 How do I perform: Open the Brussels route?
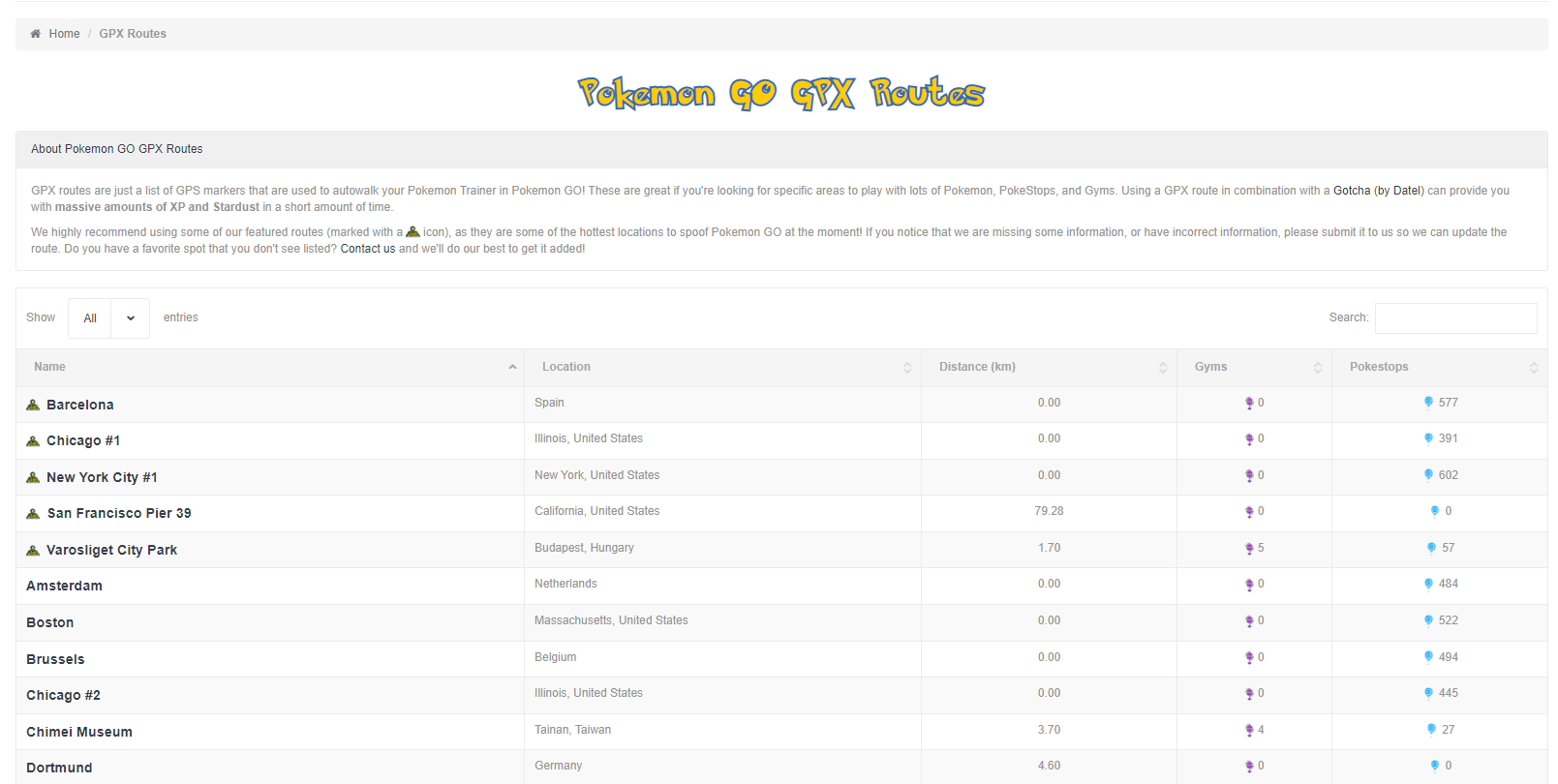(x=55, y=660)
